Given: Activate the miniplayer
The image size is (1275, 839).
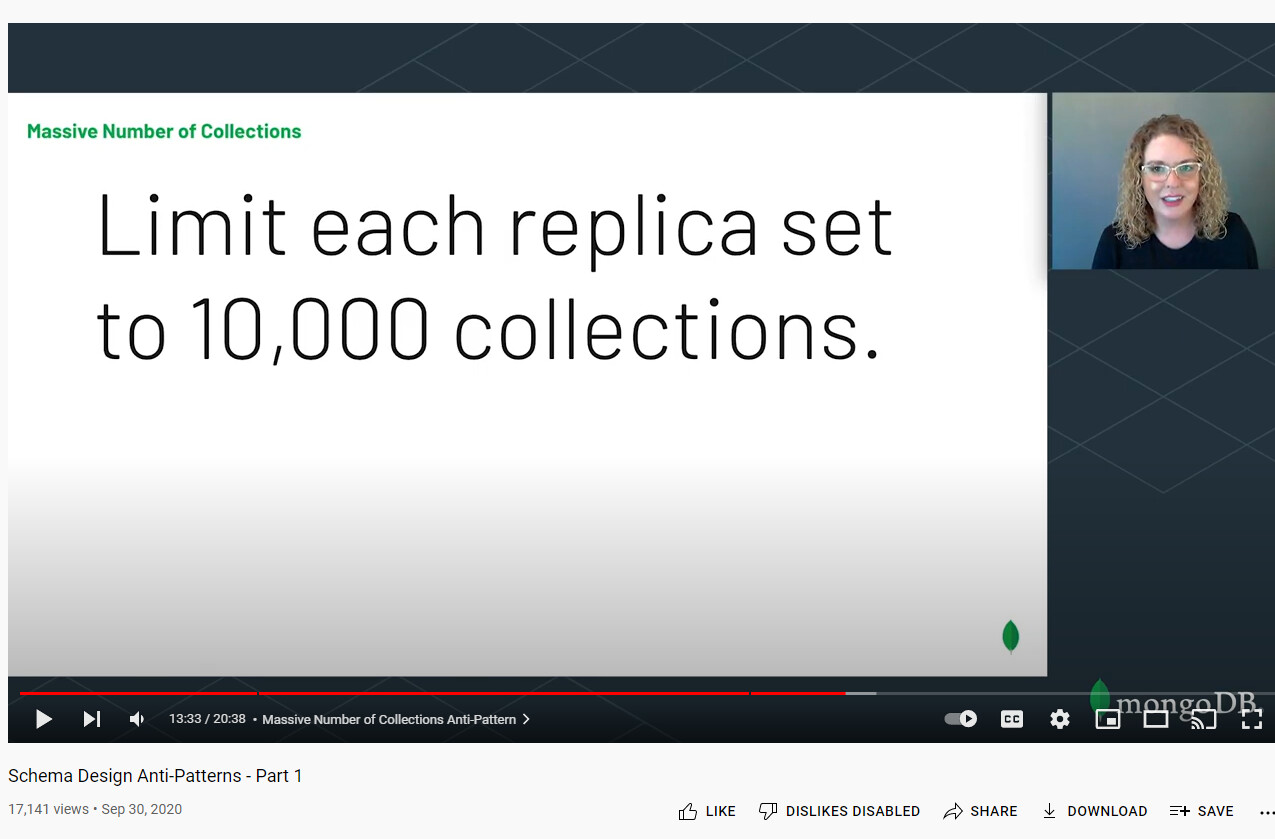Looking at the screenshot, I should 1108,719.
